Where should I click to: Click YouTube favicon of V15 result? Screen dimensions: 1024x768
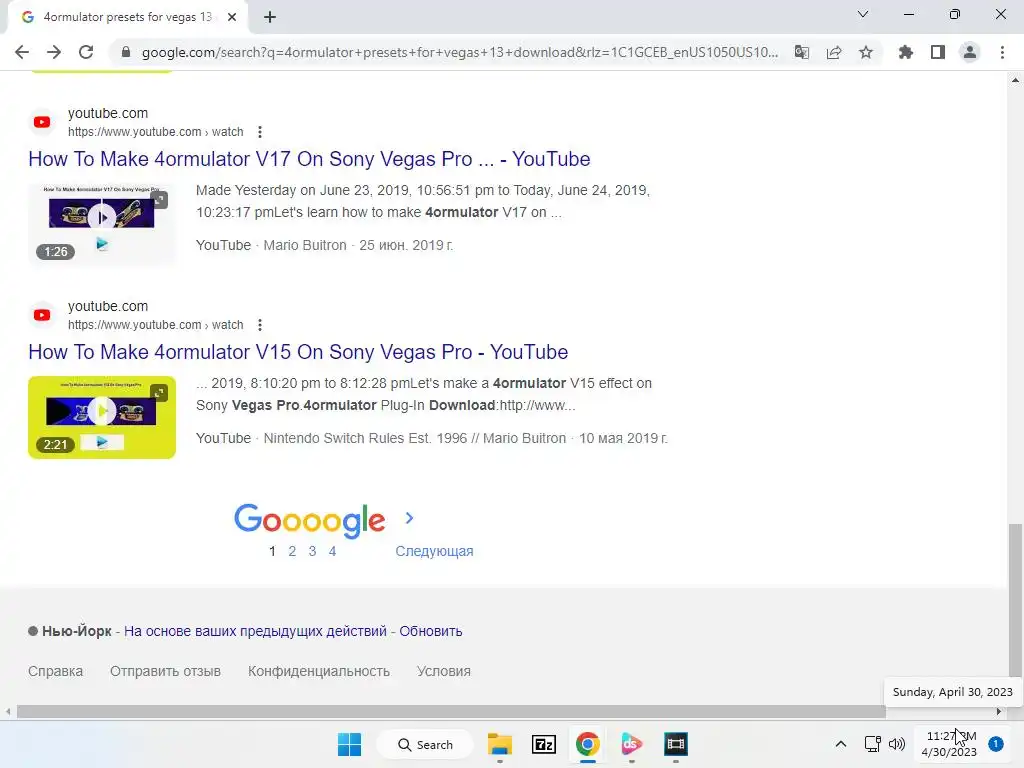[x=42, y=315]
